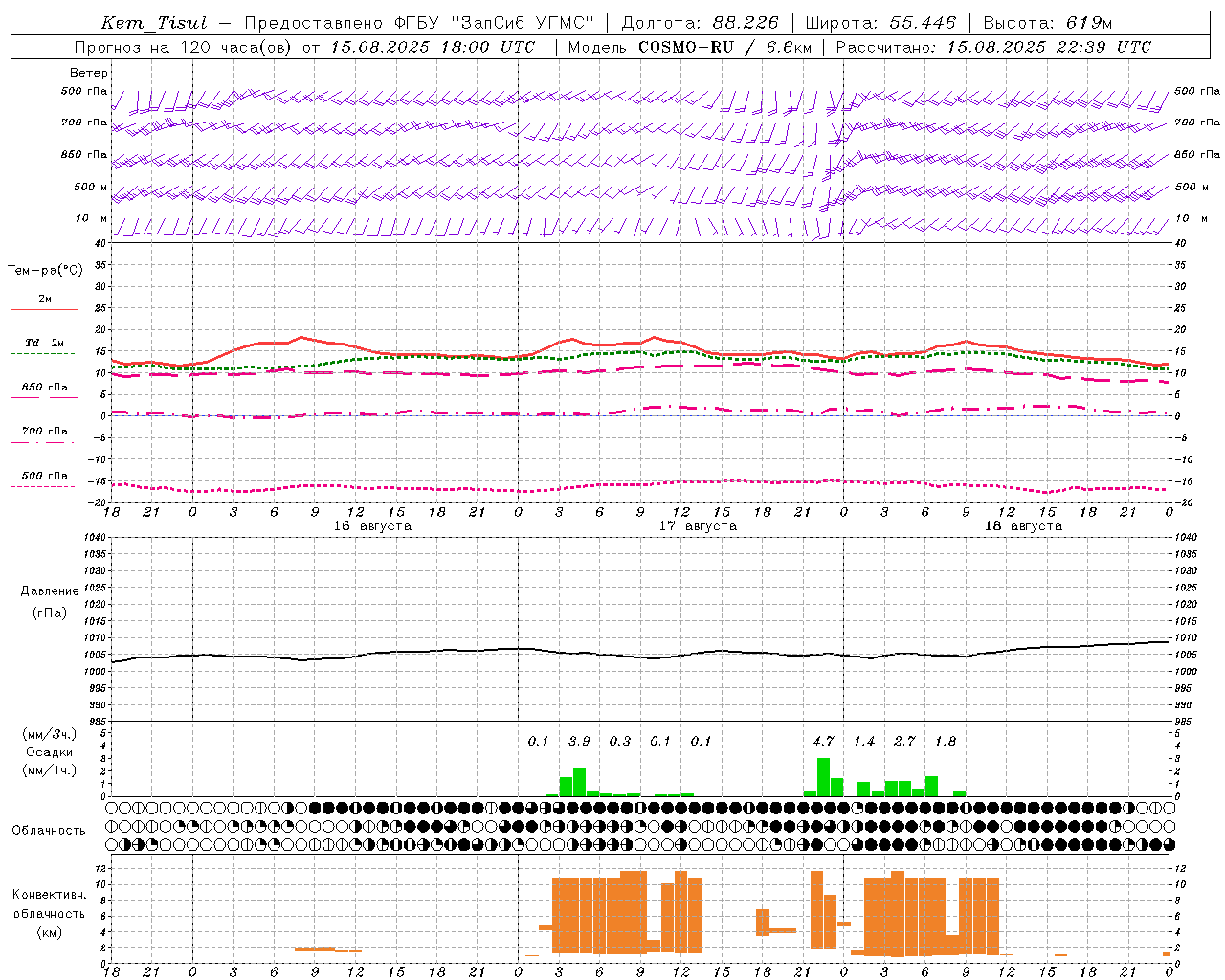
Task: Click the date label 16 августа
Action: tap(372, 526)
